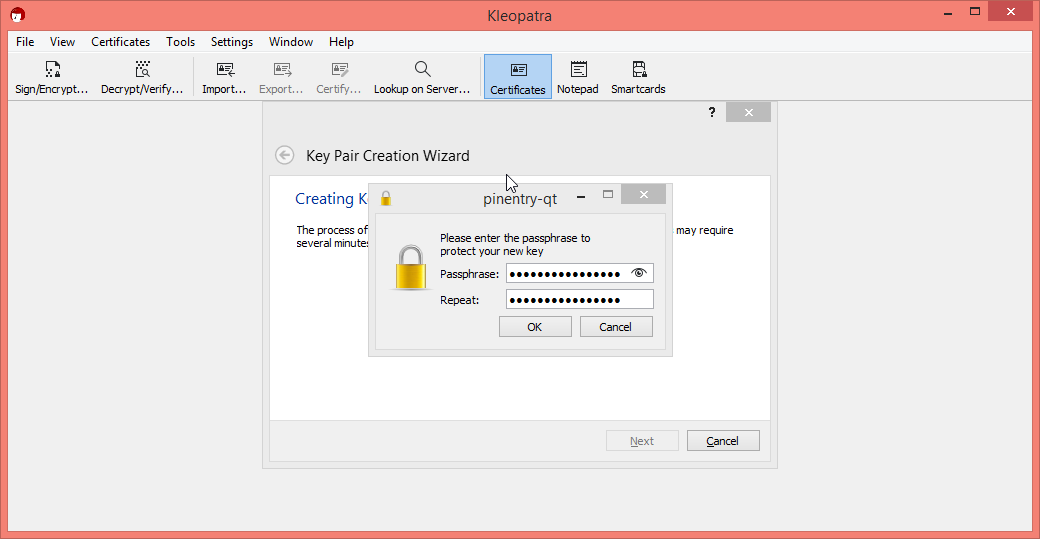Open the Tools menu
The image size is (1040, 539).
(x=180, y=42)
